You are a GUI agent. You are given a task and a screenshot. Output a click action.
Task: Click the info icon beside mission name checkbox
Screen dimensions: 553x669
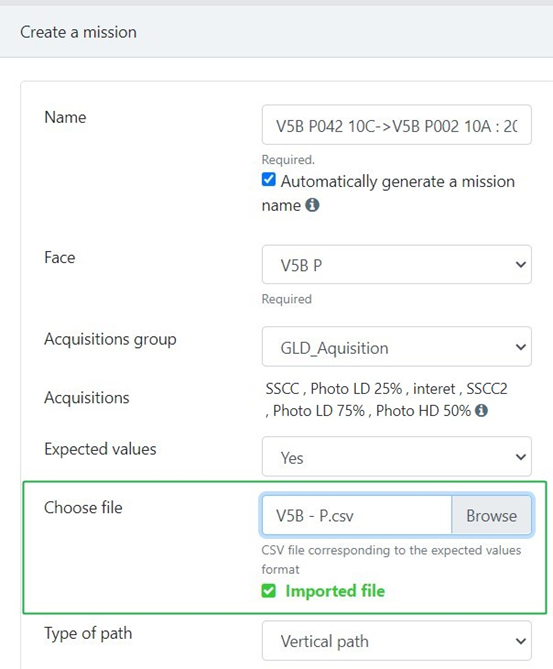[312, 205]
